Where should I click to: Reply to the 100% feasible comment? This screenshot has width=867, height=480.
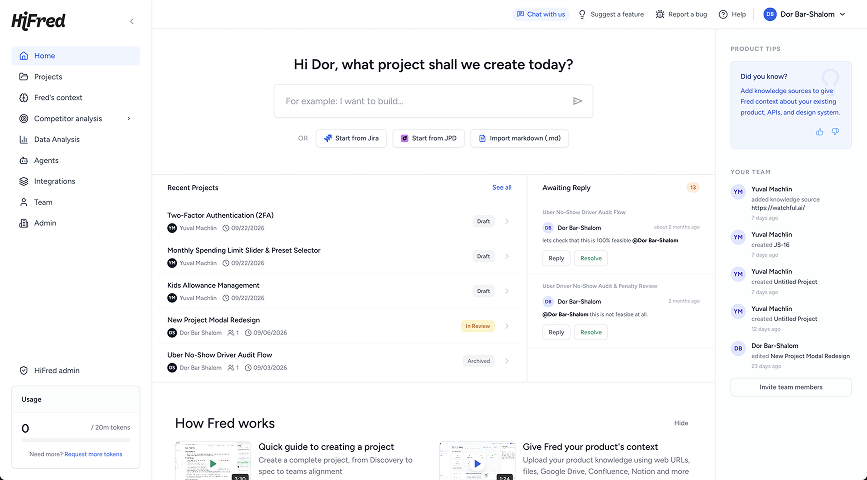pyautogui.click(x=556, y=258)
